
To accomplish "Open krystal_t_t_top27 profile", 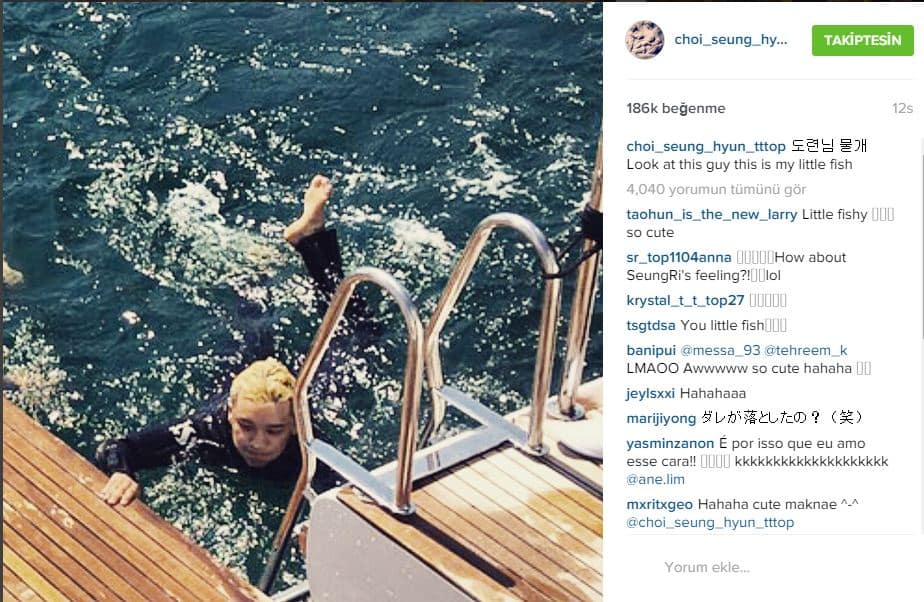I will click(x=685, y=300).
